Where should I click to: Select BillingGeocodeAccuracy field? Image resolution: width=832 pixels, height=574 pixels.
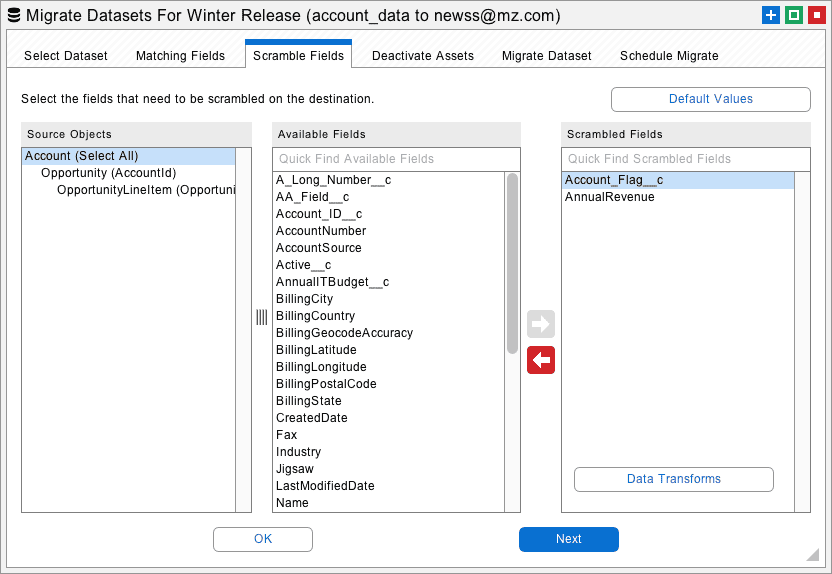388,333
